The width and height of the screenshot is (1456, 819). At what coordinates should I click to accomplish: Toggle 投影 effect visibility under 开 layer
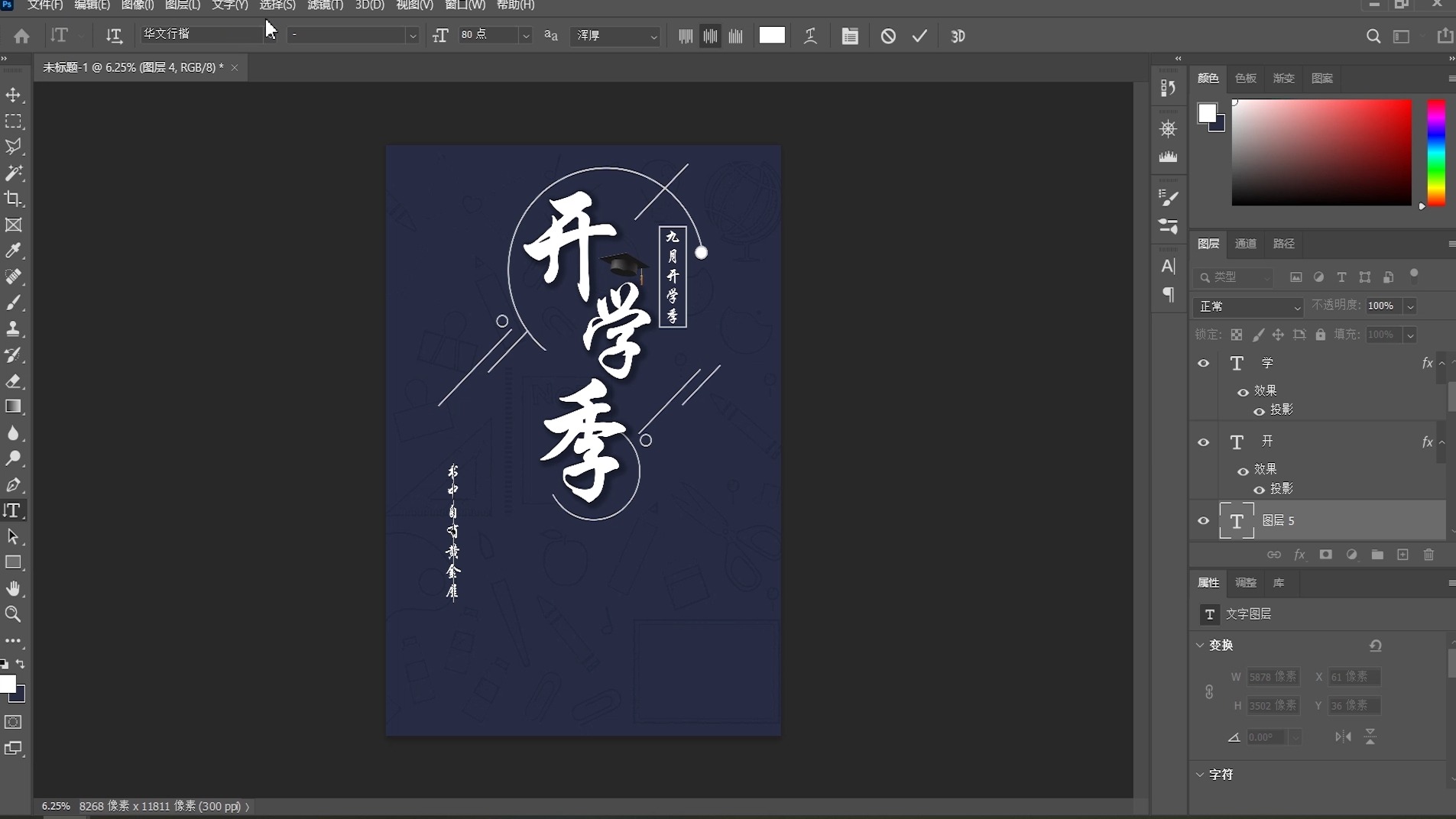[x=1259, y=490]
